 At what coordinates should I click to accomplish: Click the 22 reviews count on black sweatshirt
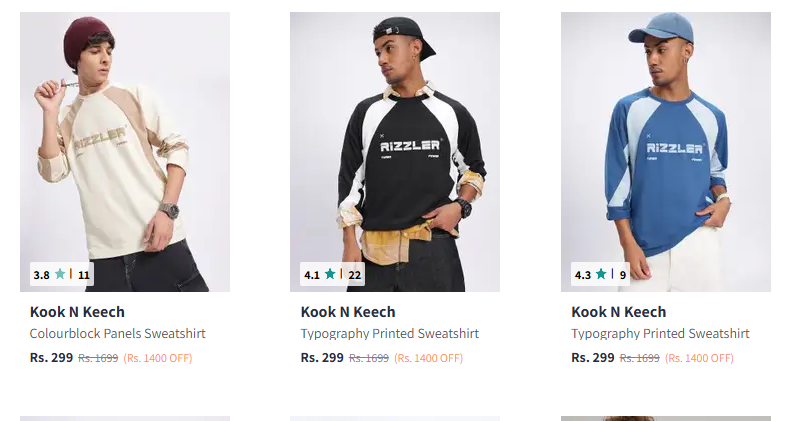tap(355, 275)
